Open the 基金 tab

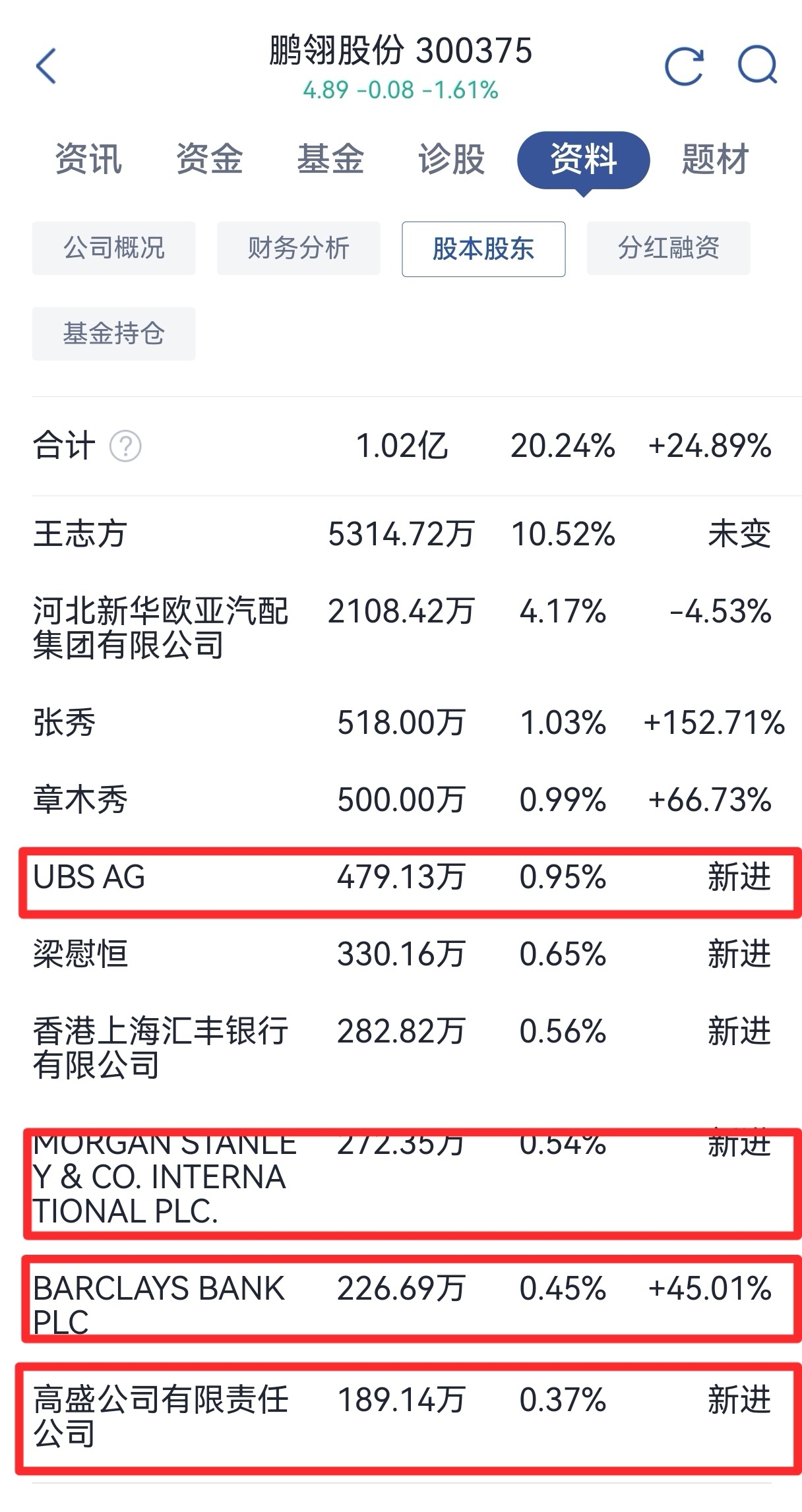330,160
